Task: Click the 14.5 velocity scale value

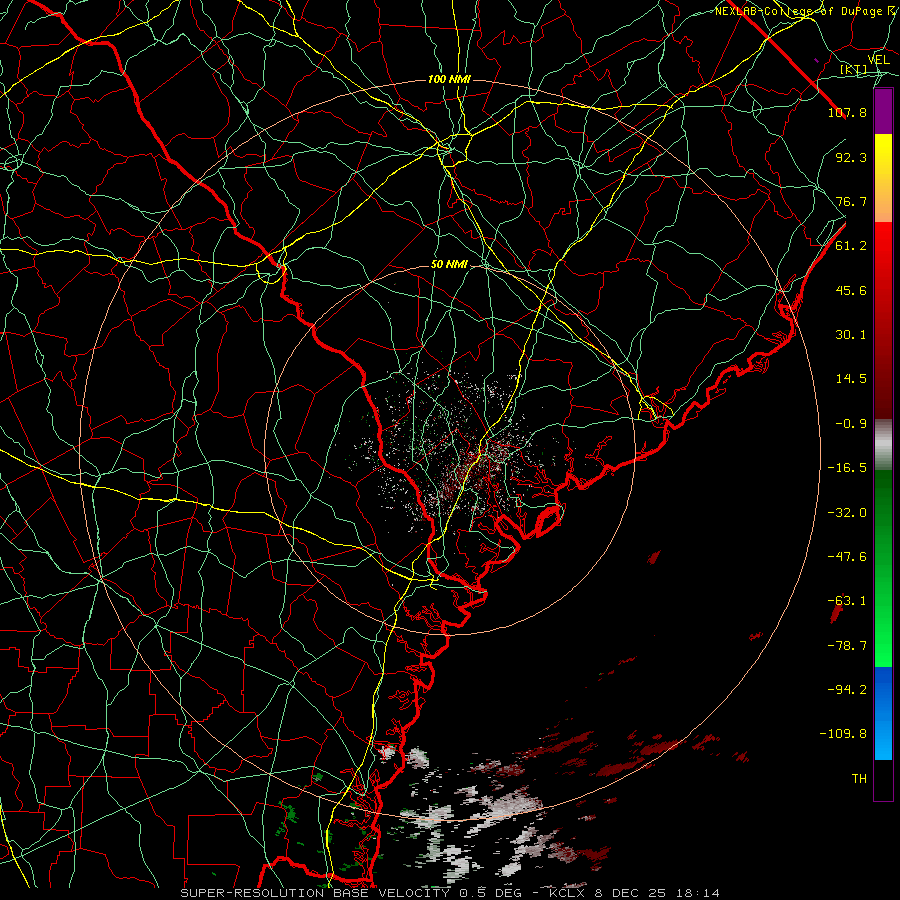Action: point(851,379)
